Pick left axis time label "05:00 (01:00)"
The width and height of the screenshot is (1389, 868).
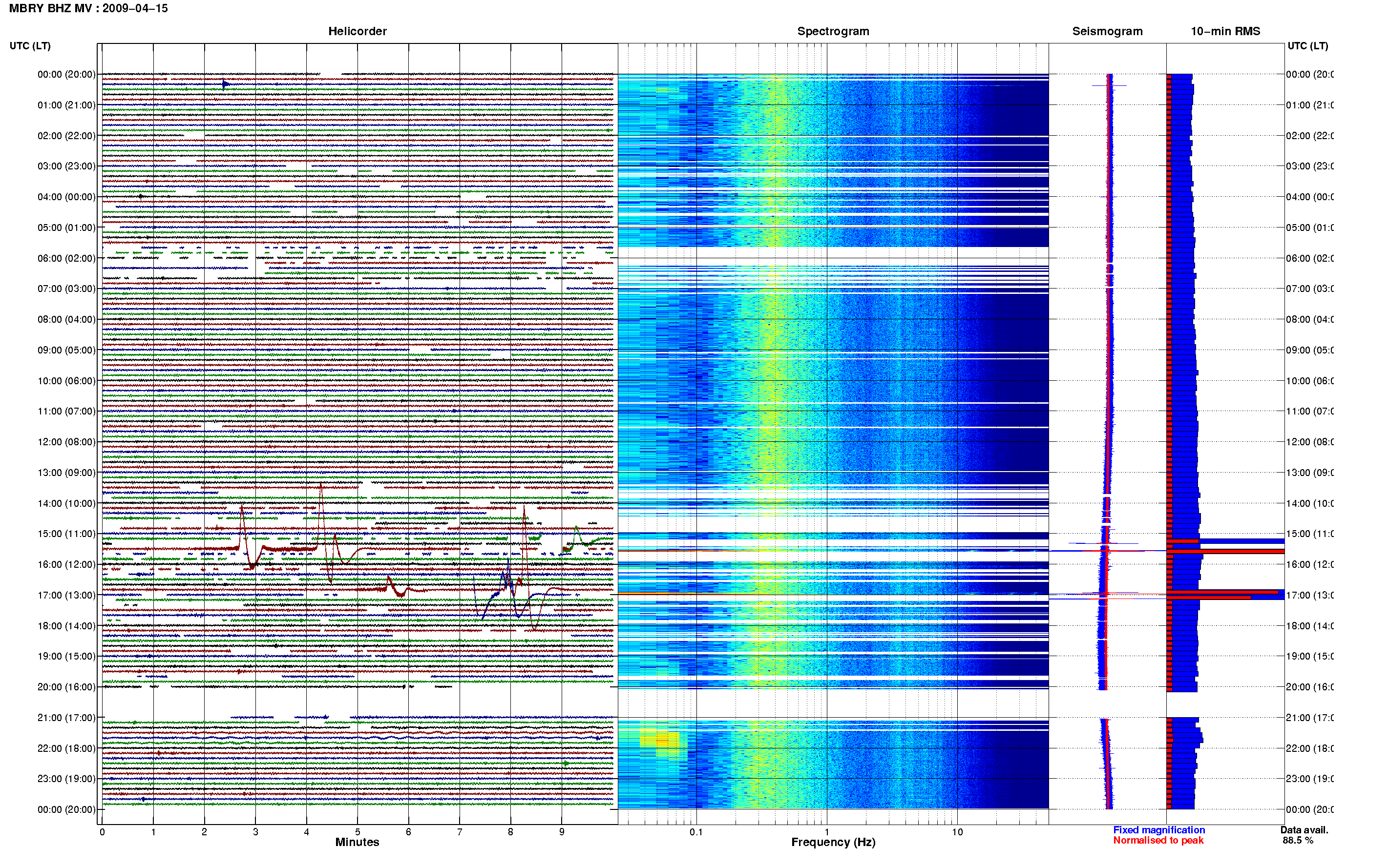[66, 227]
